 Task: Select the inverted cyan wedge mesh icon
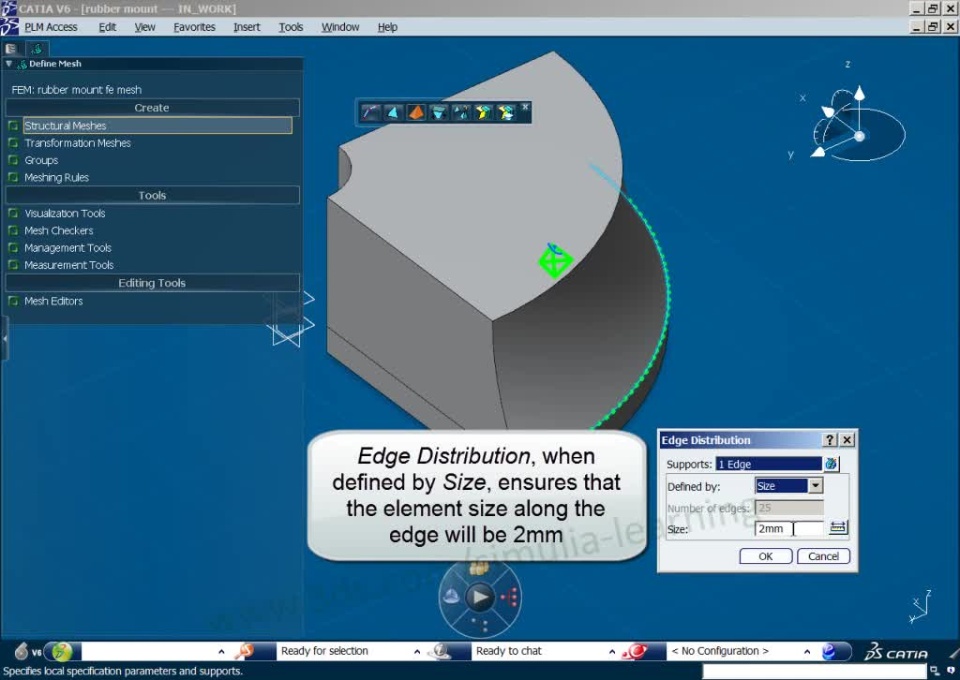[438, 113]
